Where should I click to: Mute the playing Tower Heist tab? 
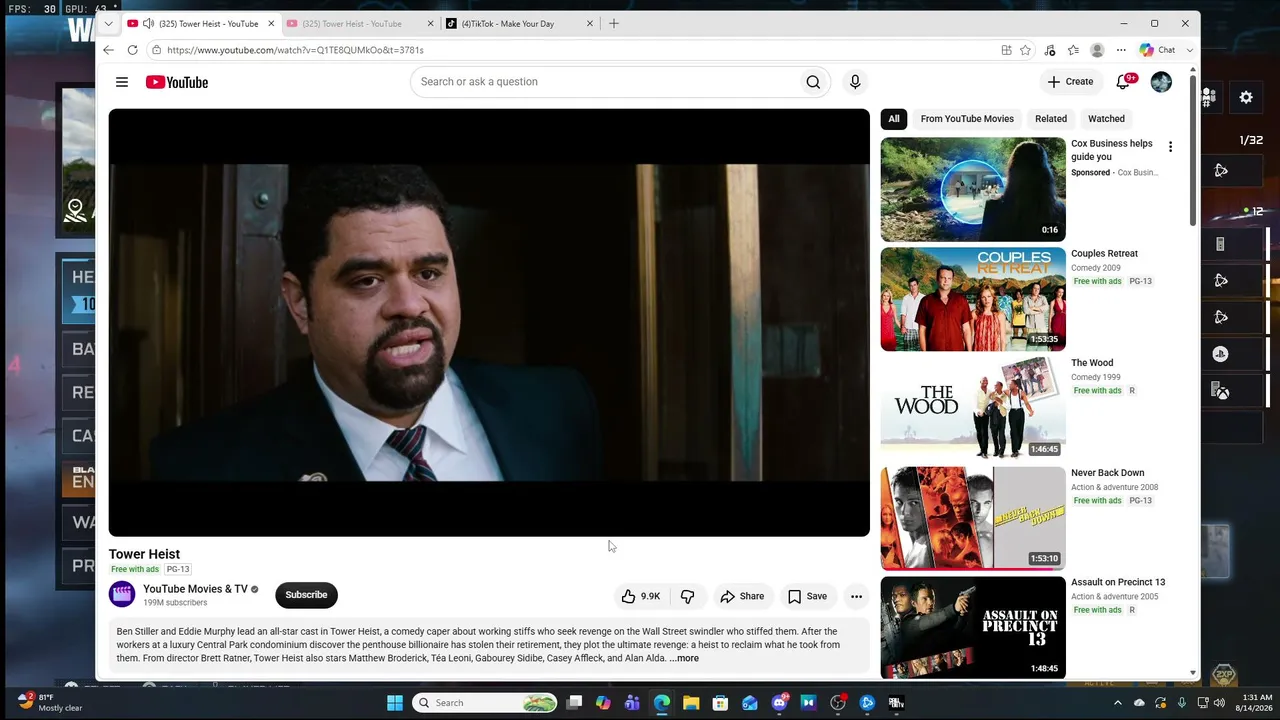(148, 24)
